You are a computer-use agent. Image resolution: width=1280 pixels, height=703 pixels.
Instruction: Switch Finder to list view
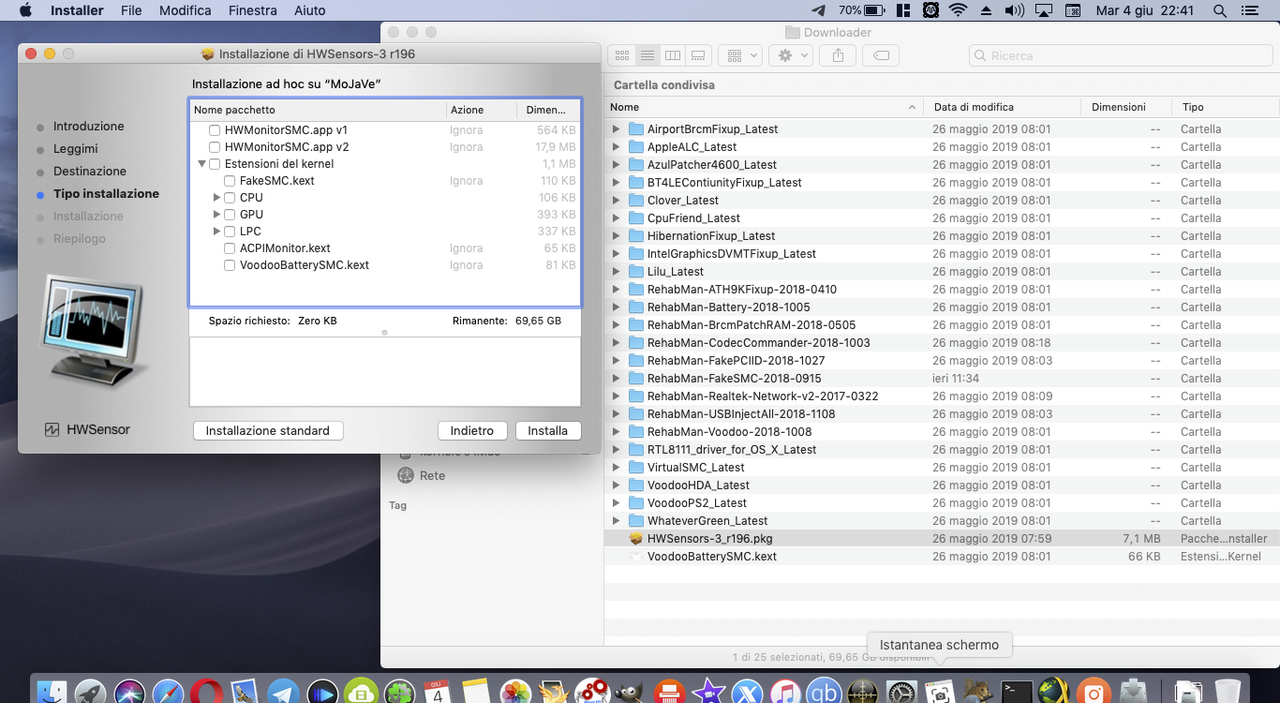click(647, 56)
